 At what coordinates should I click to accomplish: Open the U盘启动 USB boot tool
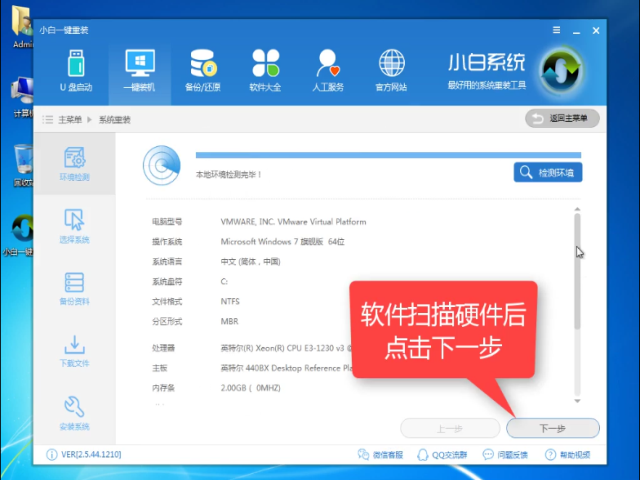point(76,70)
